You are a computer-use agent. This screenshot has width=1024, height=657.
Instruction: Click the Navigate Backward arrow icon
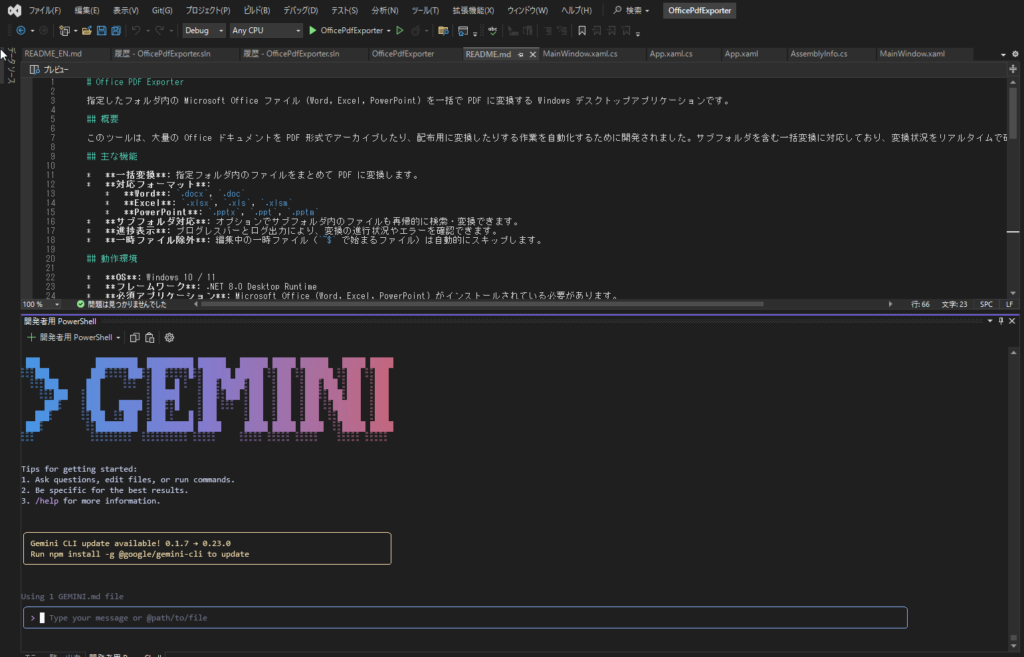click(x=20, y=31)
